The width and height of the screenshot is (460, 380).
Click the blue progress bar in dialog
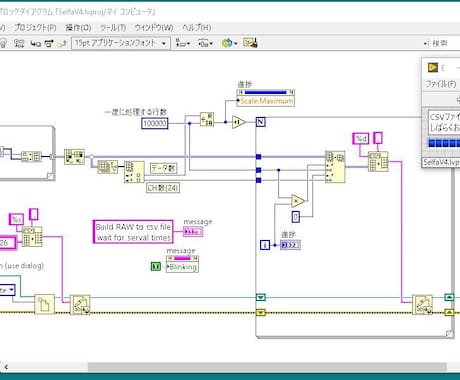[444, 144]
